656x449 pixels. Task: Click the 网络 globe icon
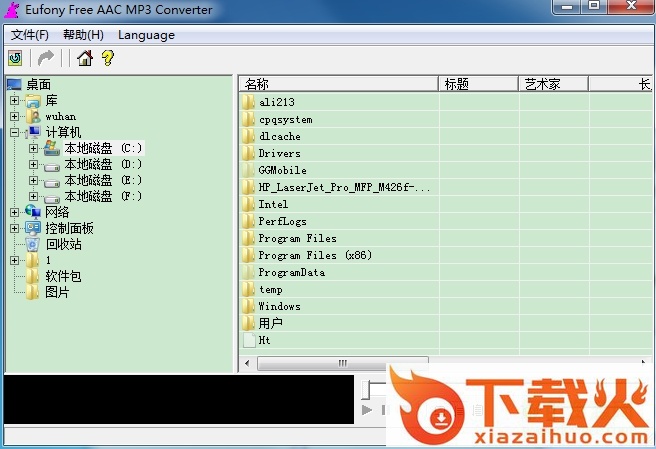pyautogui.click(x=33, y=212)
